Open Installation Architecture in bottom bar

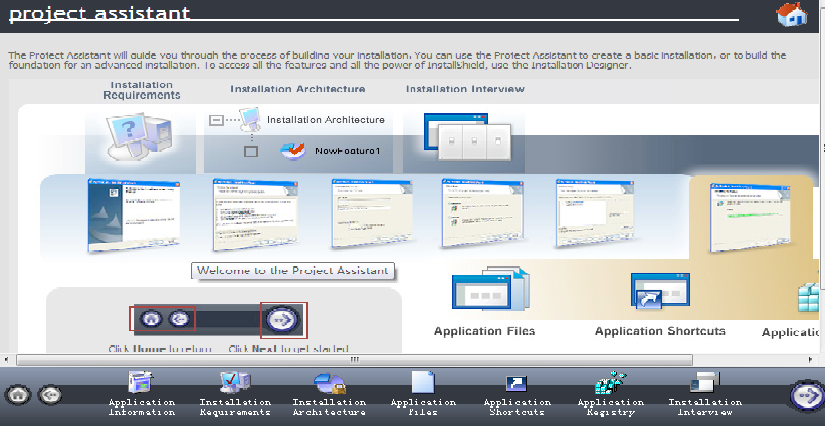coord(329,393)
